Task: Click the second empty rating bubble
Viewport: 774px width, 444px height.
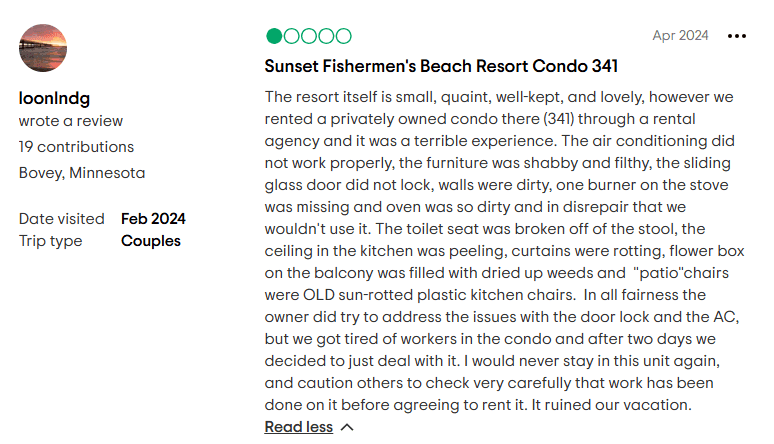Action: (292, 37)
